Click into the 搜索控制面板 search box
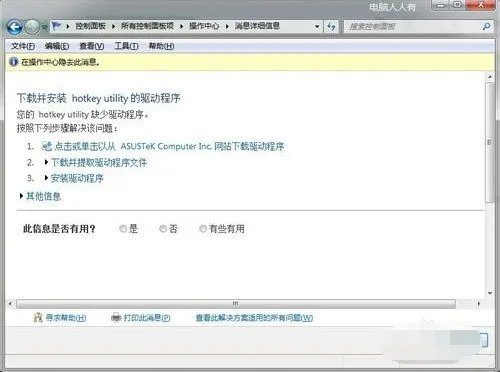The image size is (500, 372). point(412,27)
